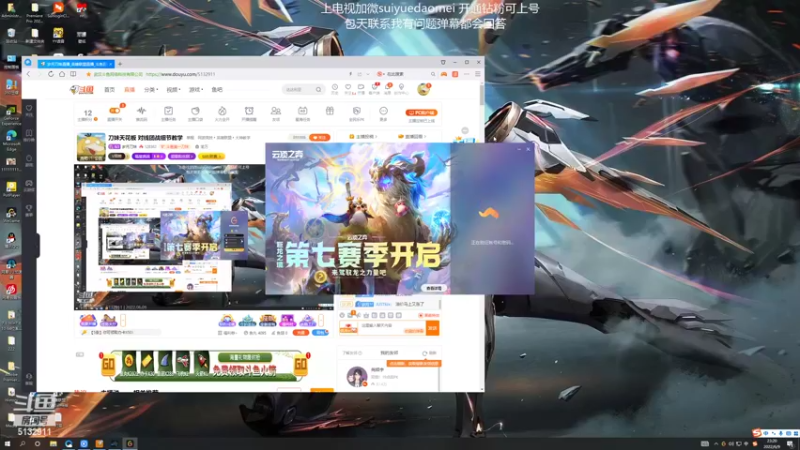Image resolution: width=800 pixels, height=450 pixels.
Task: Open the checklist task icon in the streamer toolbar
Action: coord(168,111)
